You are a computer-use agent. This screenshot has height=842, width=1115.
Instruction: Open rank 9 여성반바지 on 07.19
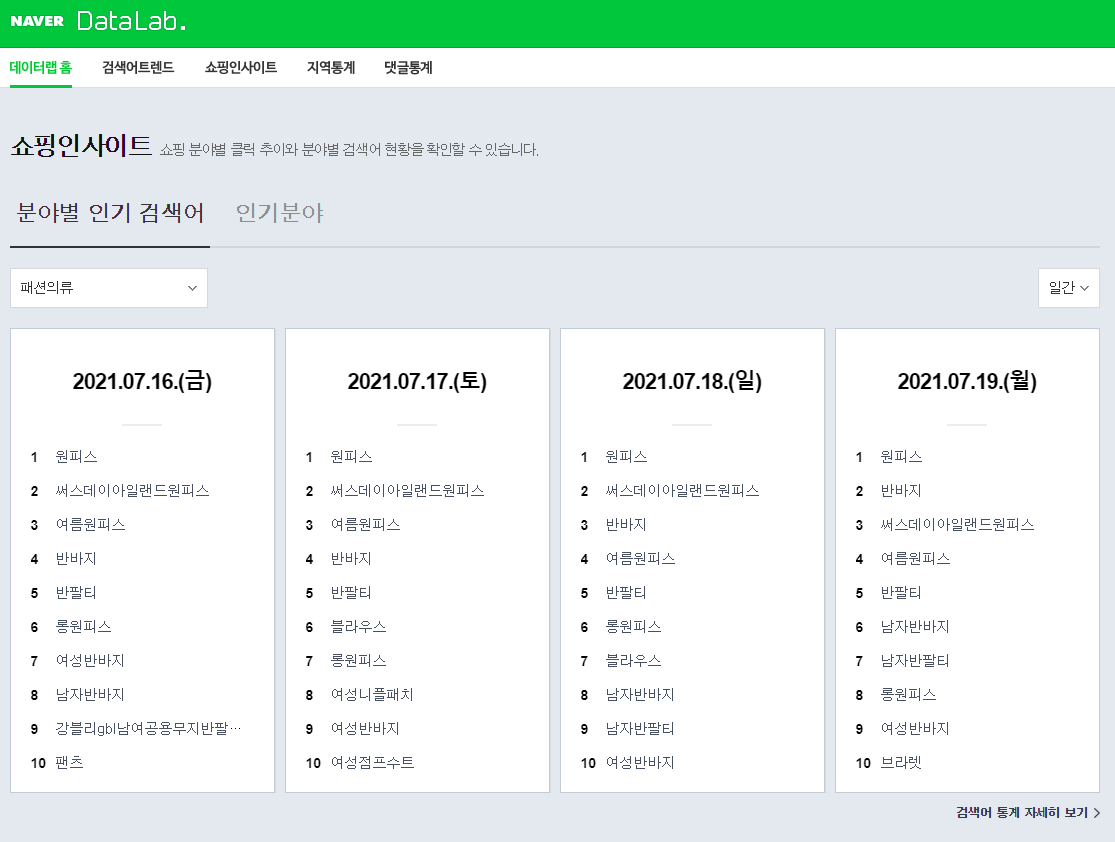(x=916, y=729)
